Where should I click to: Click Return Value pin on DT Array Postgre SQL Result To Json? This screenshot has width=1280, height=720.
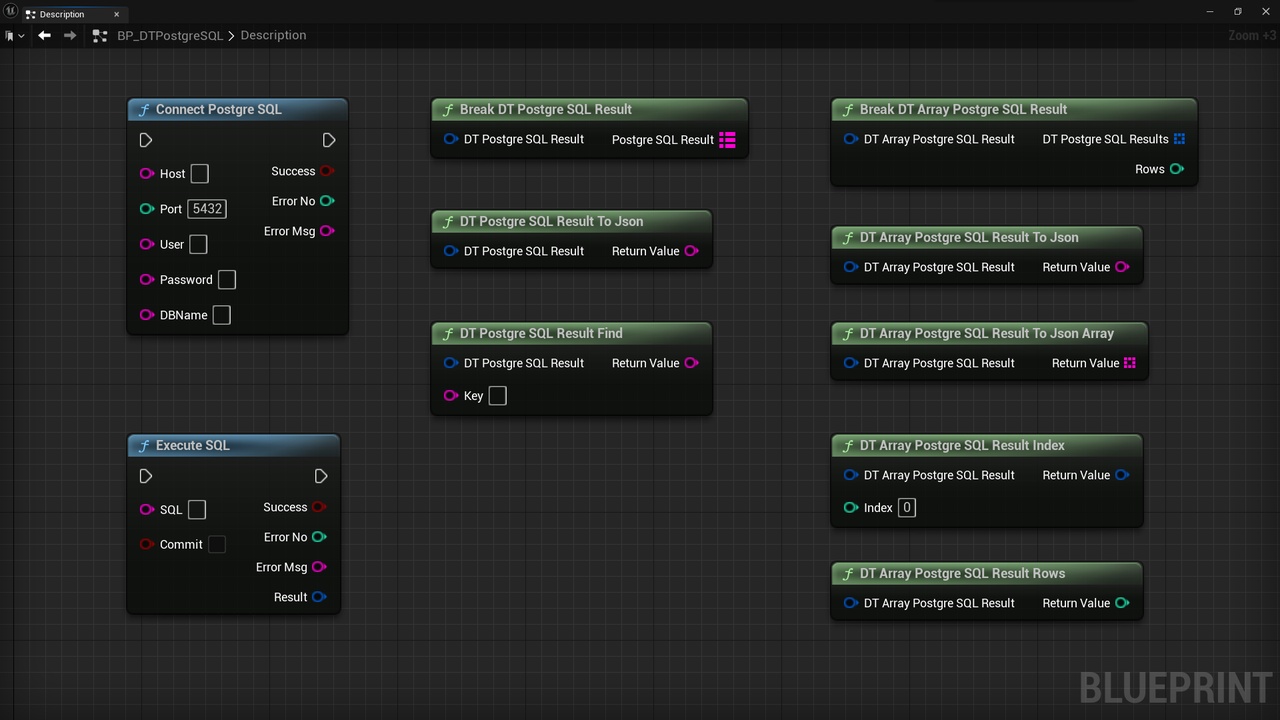coord(1122,267)
